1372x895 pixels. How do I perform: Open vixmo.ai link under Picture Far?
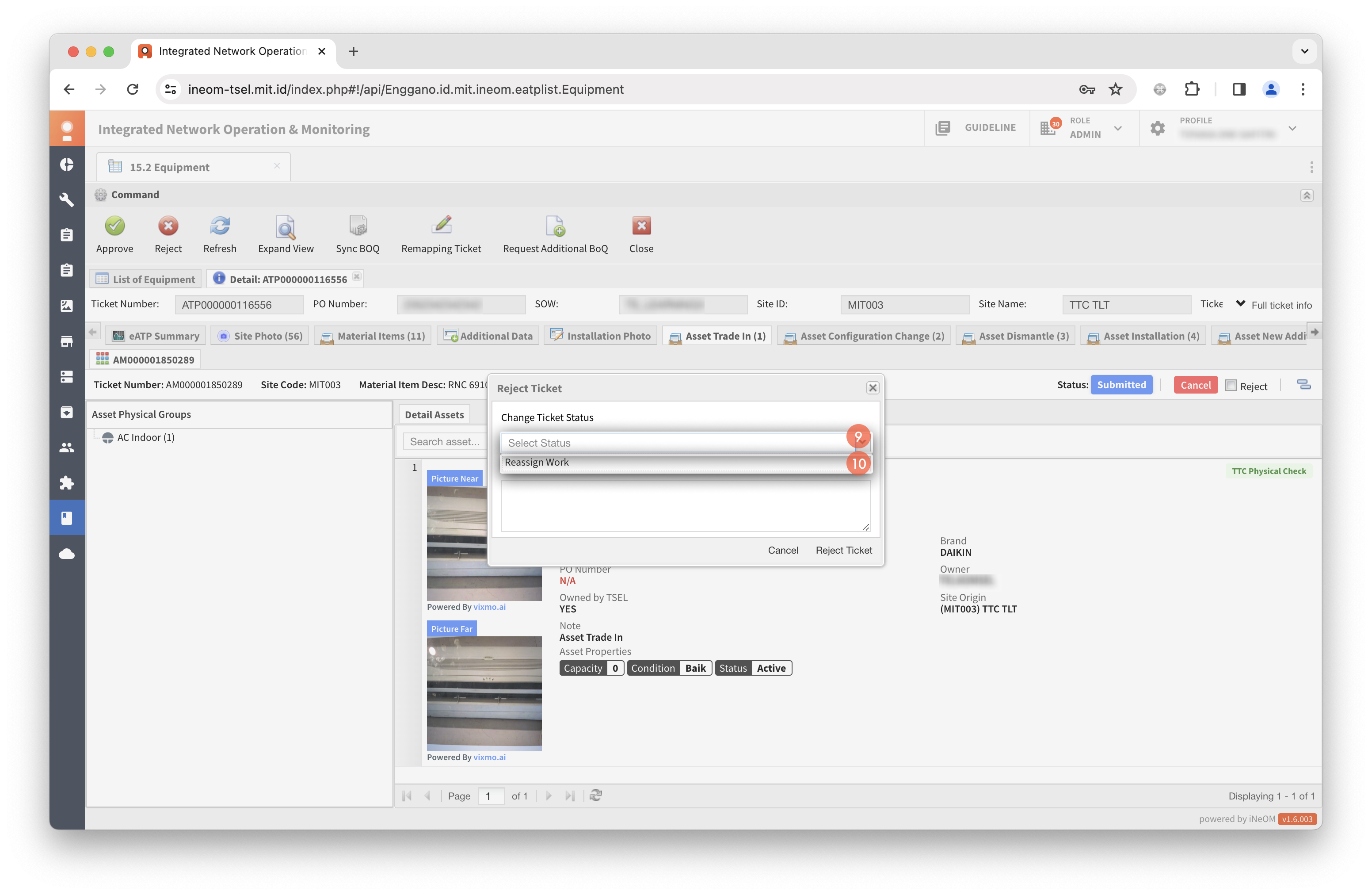[x=489, y=757]
